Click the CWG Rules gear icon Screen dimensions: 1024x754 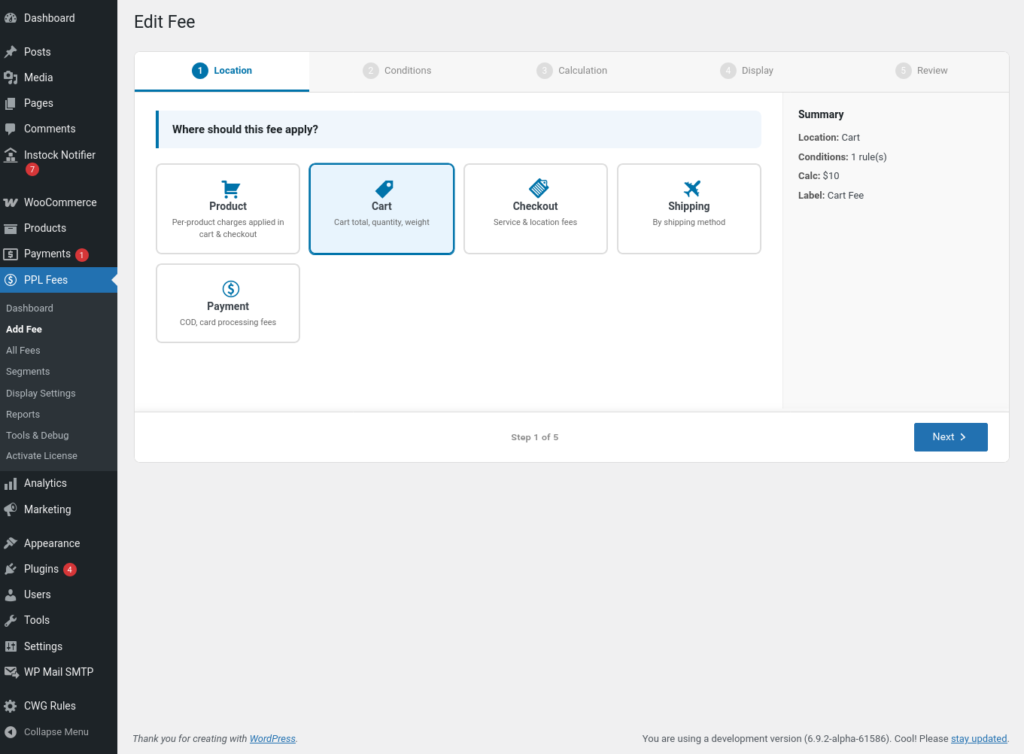pos(10,706)
